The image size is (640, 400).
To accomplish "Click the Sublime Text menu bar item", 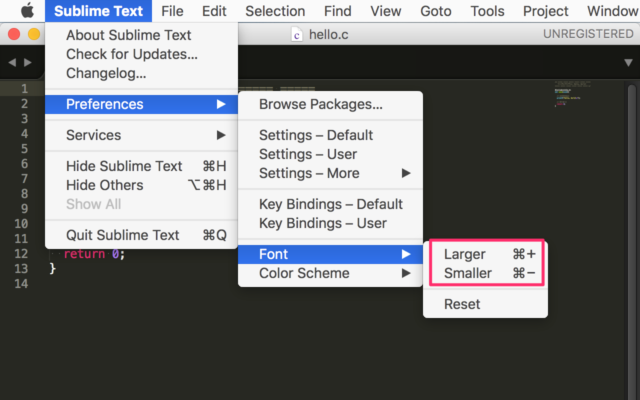I will pyautogui.click(x=98, y=11).
